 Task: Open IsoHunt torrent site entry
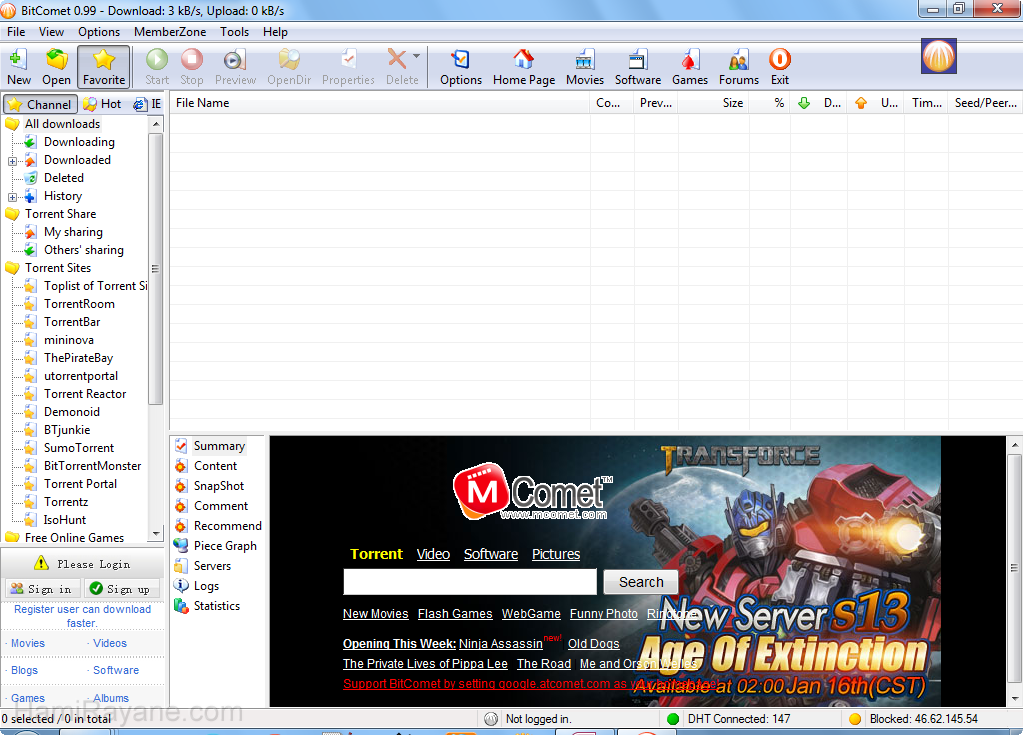click(x=65, y=520)
